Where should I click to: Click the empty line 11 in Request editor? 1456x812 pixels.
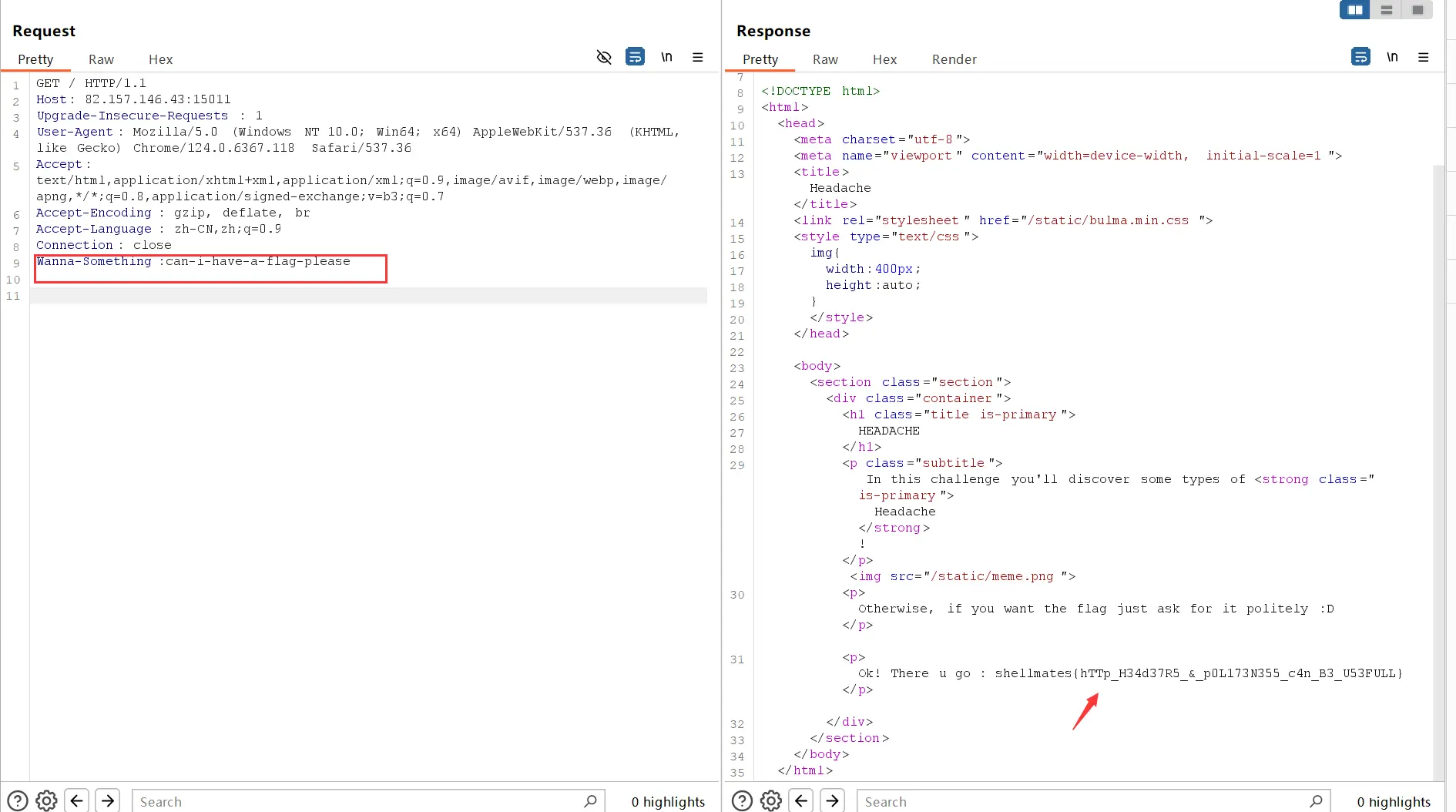(368, 296)
